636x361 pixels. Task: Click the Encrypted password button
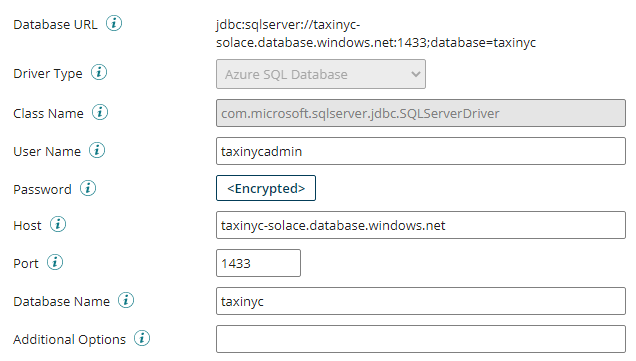pyautogui.click(x=266, y=188)
